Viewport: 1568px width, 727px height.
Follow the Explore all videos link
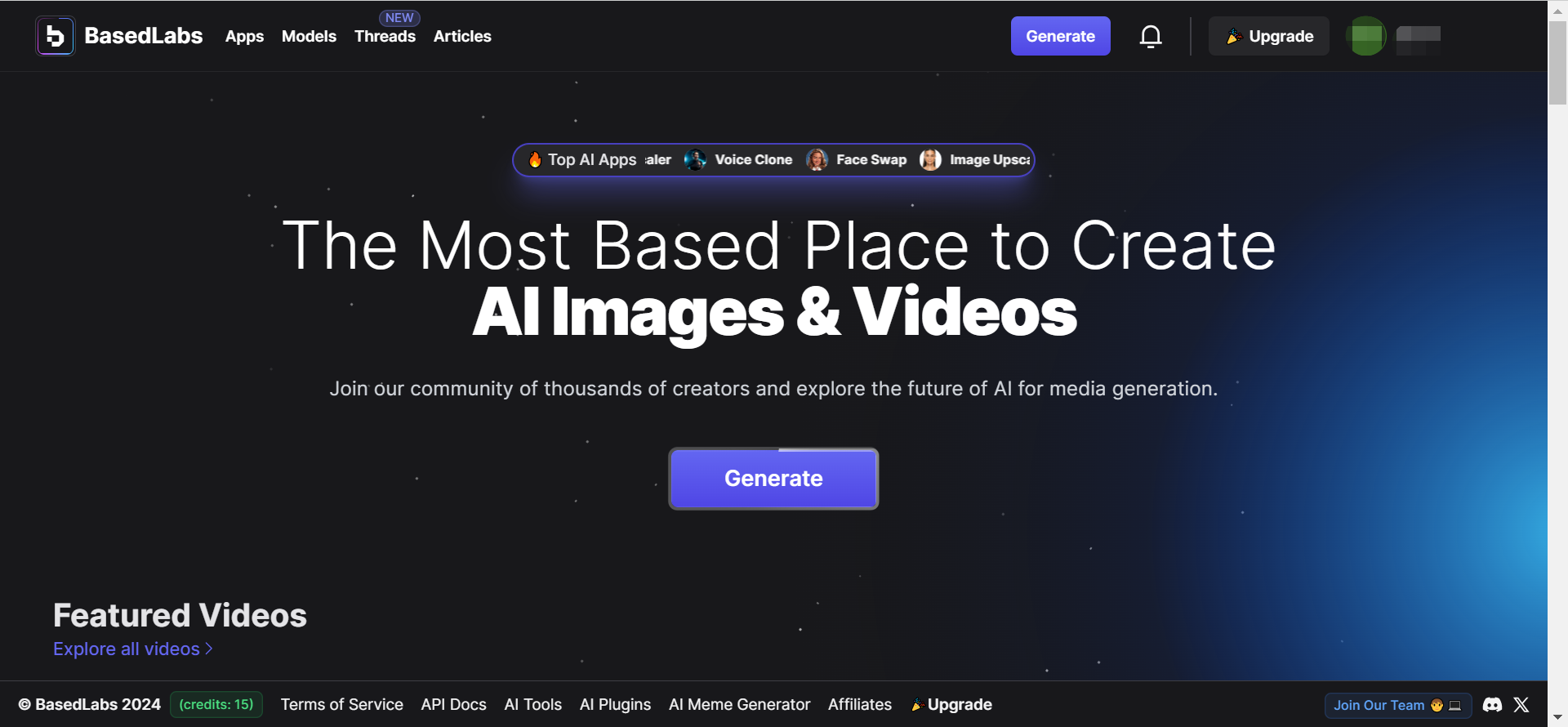coord(127,649)
